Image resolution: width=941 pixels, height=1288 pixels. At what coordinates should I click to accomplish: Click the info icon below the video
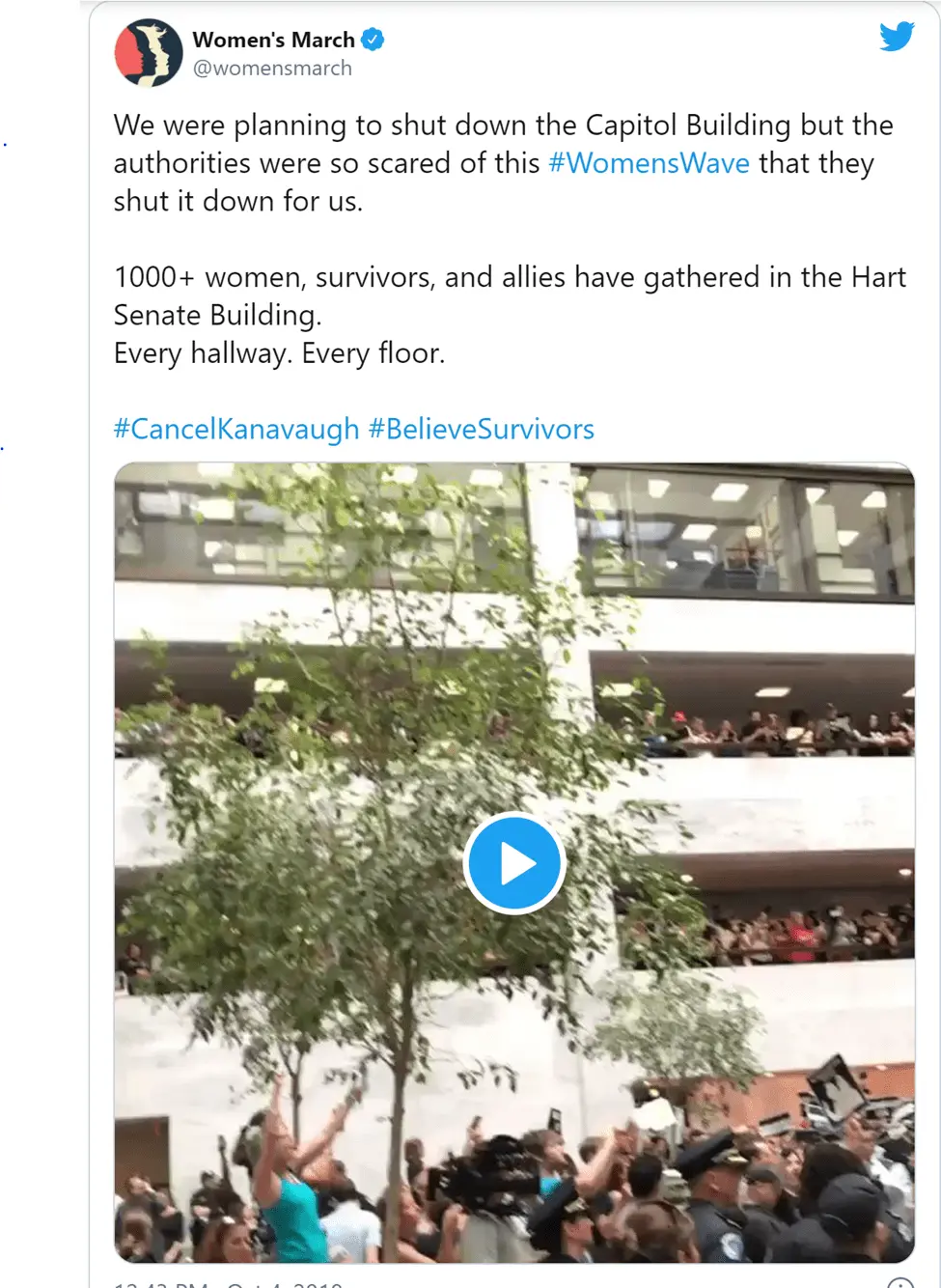click(899, 1283)
